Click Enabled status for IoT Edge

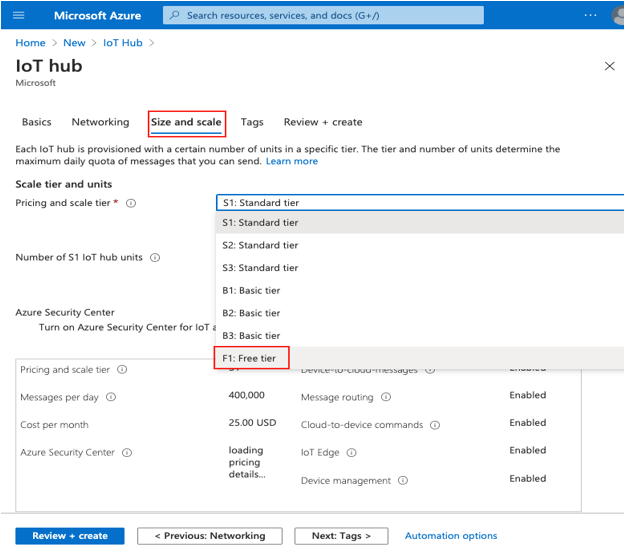(528, 450)
